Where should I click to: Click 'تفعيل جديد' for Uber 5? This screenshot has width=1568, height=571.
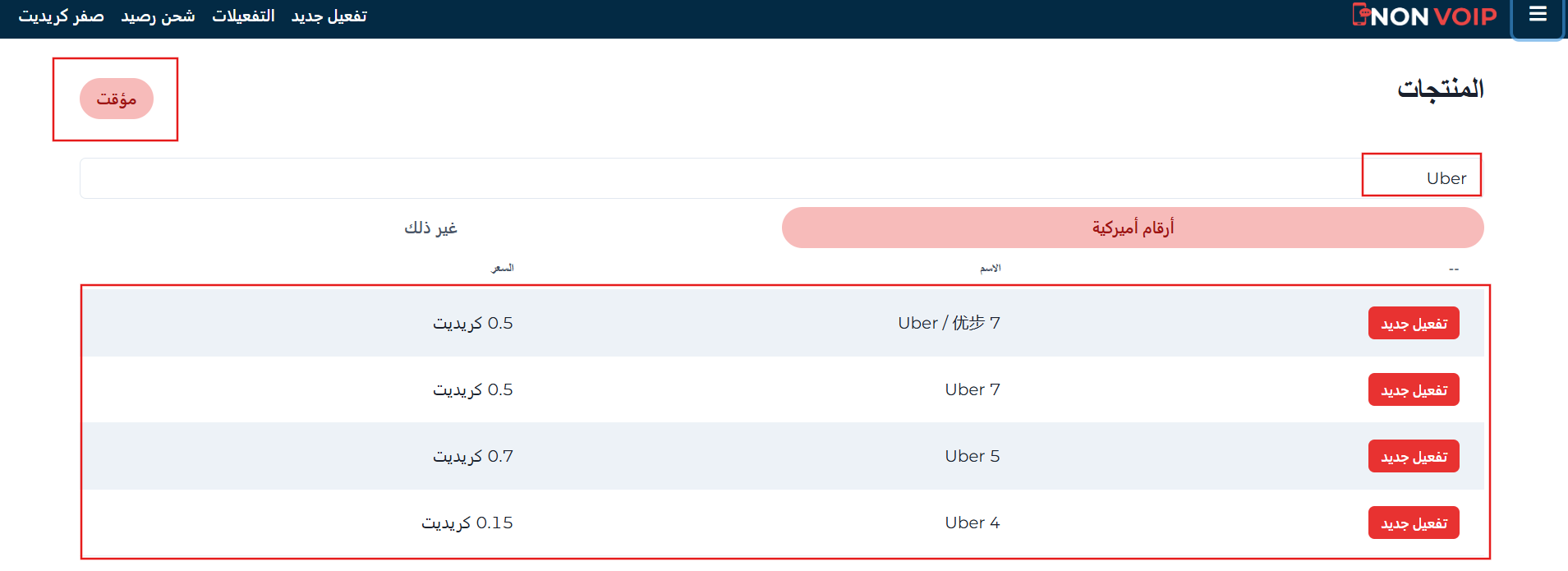pyautogui.click(x=1413, y=456)
